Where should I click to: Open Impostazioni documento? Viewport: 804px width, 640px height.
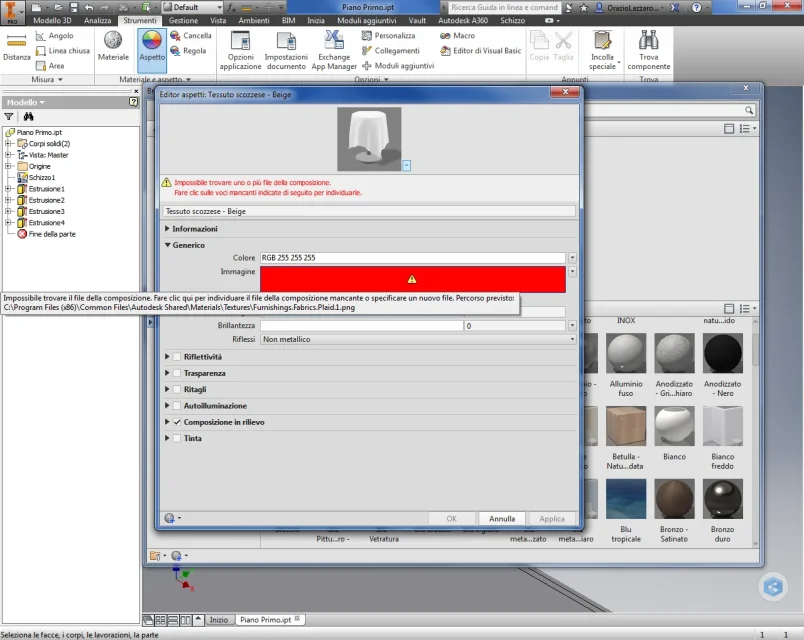click(286, 50)
